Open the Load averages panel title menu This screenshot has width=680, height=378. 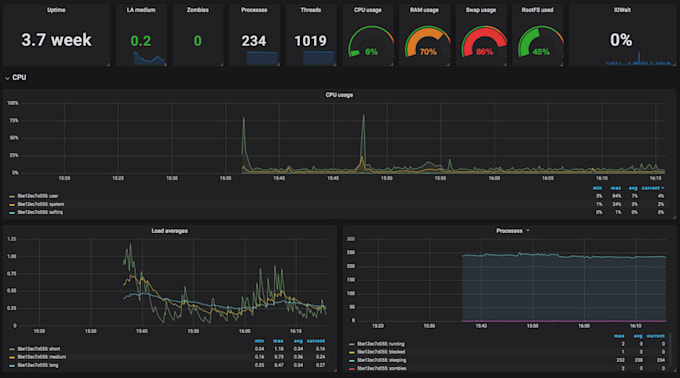(170, 231)
